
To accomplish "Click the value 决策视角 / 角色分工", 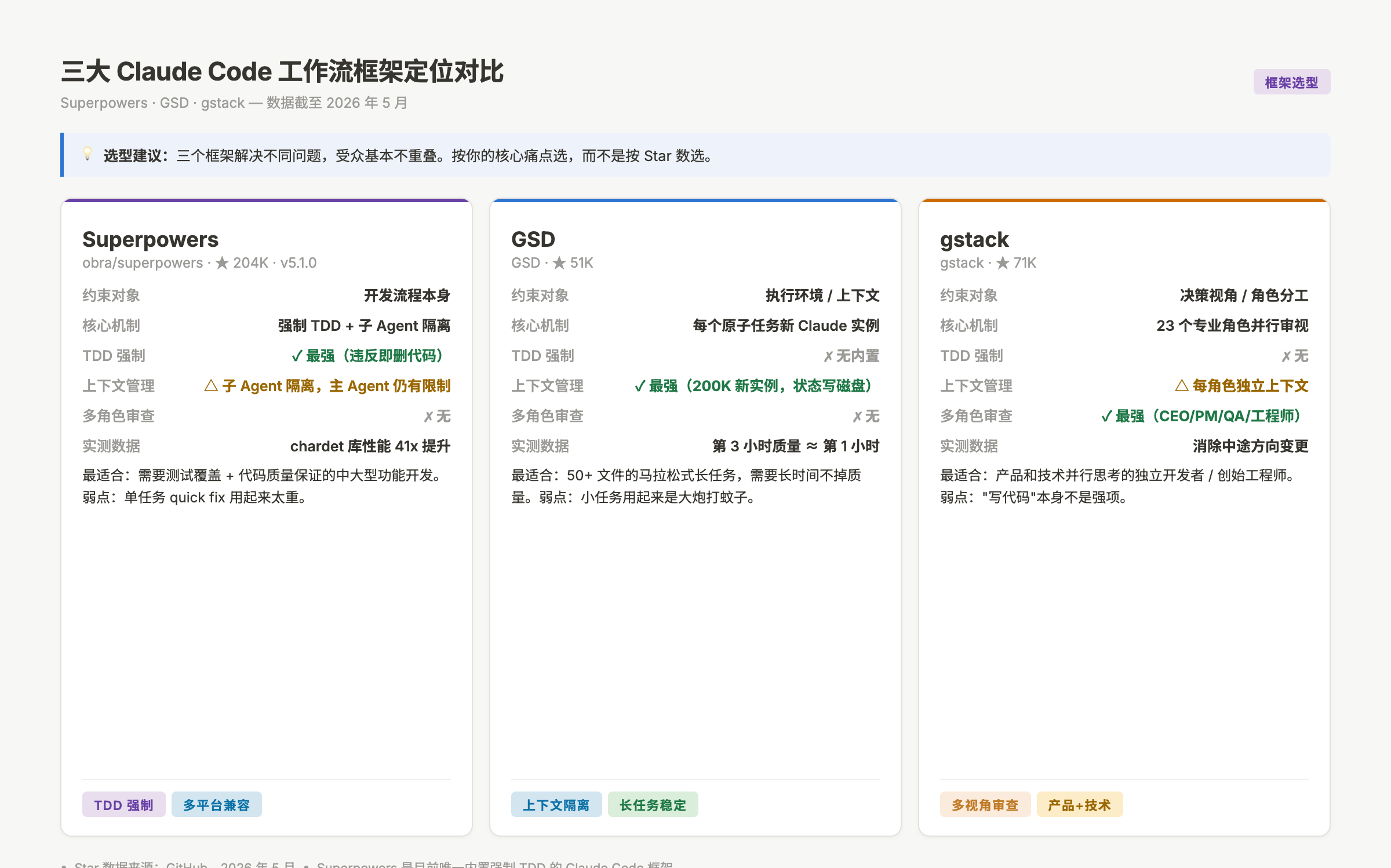I will coord(1244,296).
